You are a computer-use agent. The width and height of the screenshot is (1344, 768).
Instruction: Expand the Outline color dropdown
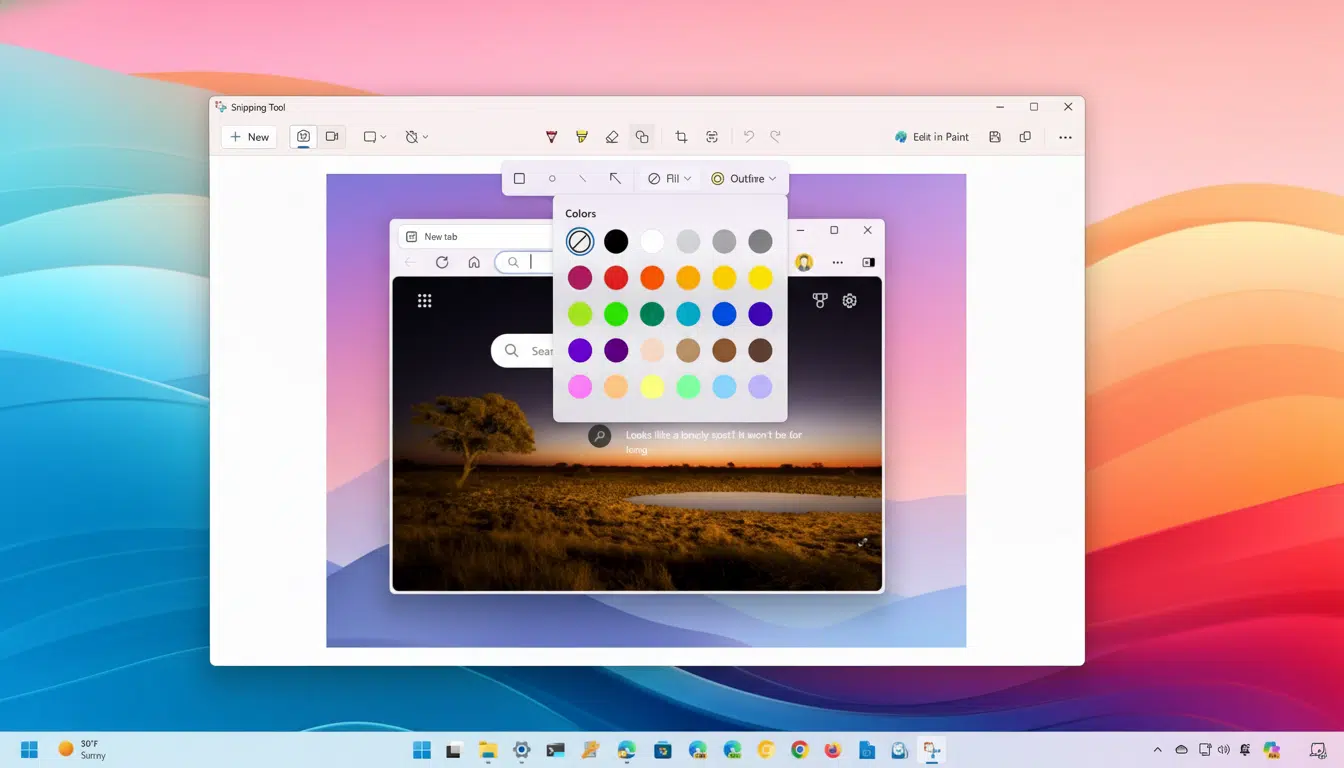pos(744,179)
